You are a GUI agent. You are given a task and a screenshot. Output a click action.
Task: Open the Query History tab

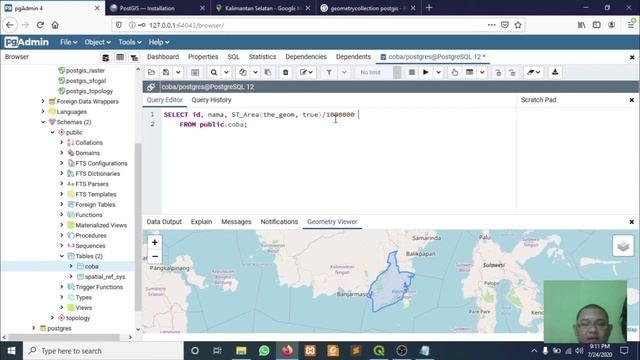click(x=211, y=100)
